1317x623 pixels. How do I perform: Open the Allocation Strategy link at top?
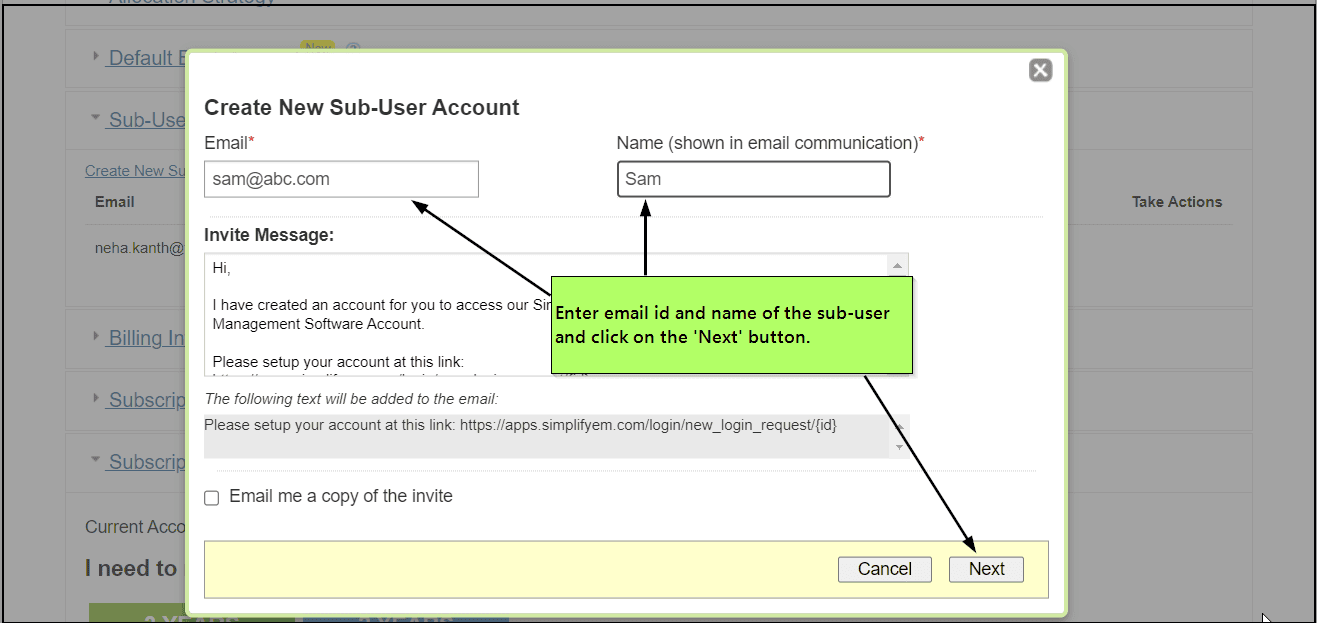tap(190, 3)
